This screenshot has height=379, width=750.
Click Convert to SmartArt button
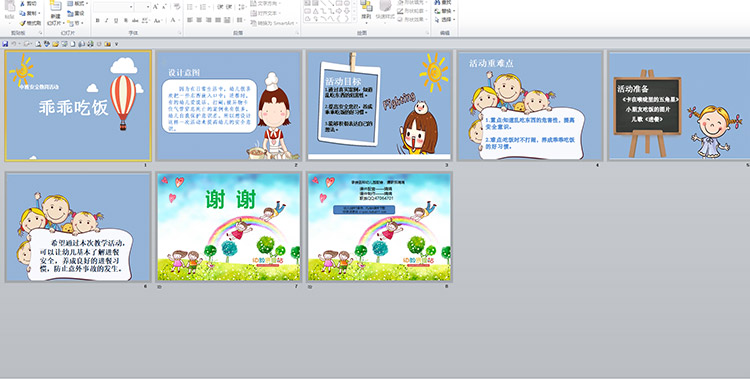point(274,23)
